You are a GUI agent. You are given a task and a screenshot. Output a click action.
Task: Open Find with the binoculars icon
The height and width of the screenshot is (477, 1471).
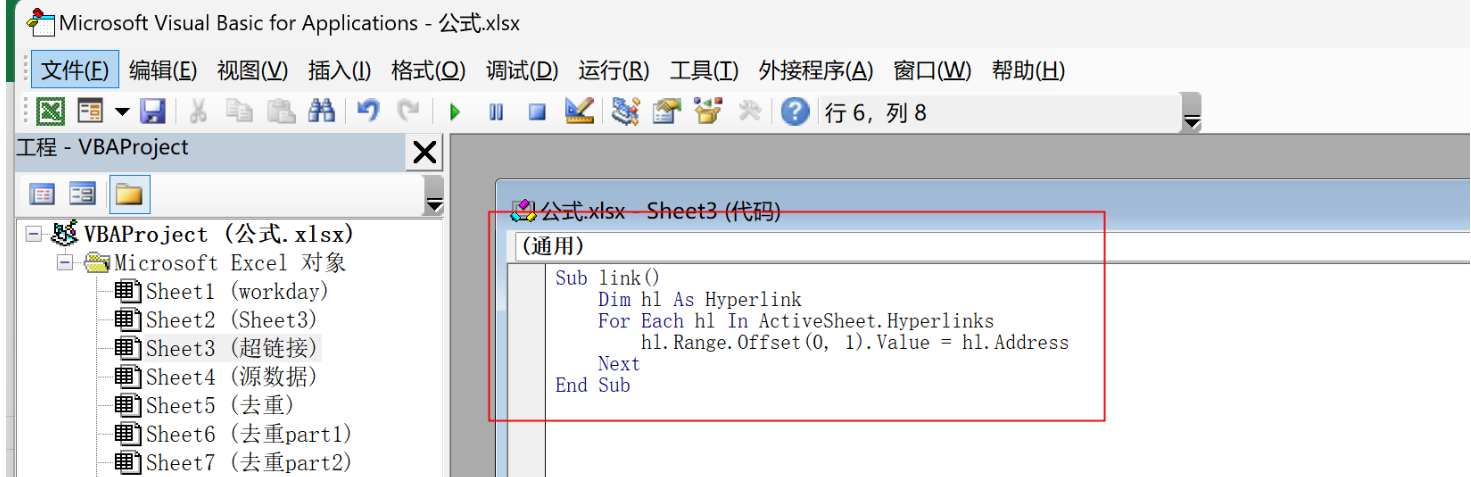pyautogui.click(x=321, y=111)
